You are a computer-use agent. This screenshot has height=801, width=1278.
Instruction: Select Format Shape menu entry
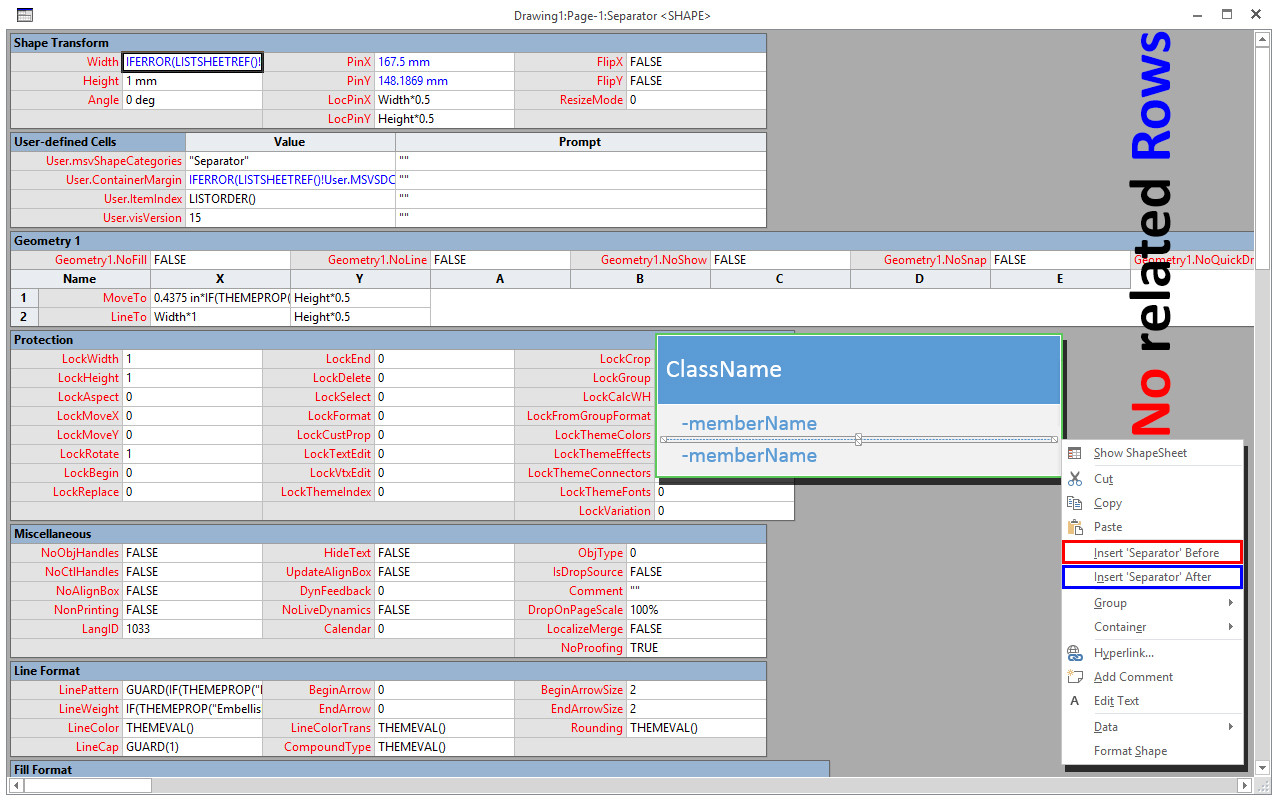pos(1130,751)
